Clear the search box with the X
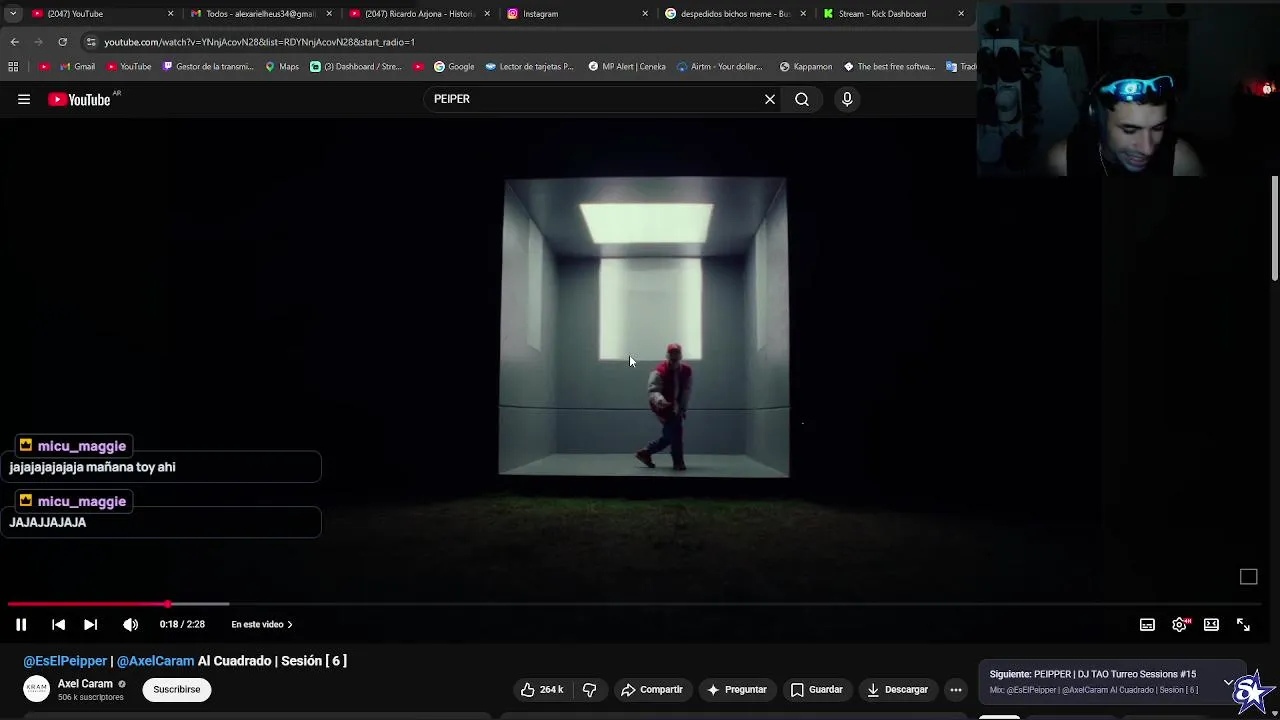Screen dimensions: 1280x720 point(770,99)
